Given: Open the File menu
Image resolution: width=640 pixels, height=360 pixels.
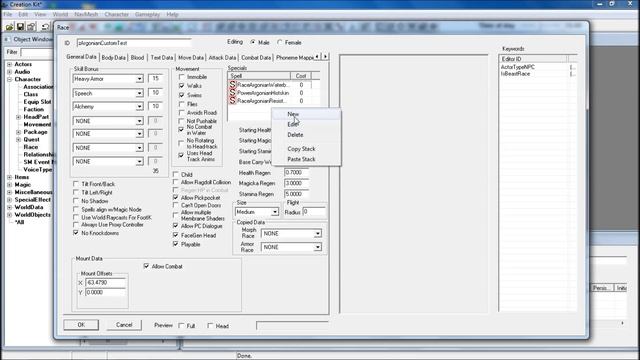Looking at the screenshot, I should (x=8, y=14).
